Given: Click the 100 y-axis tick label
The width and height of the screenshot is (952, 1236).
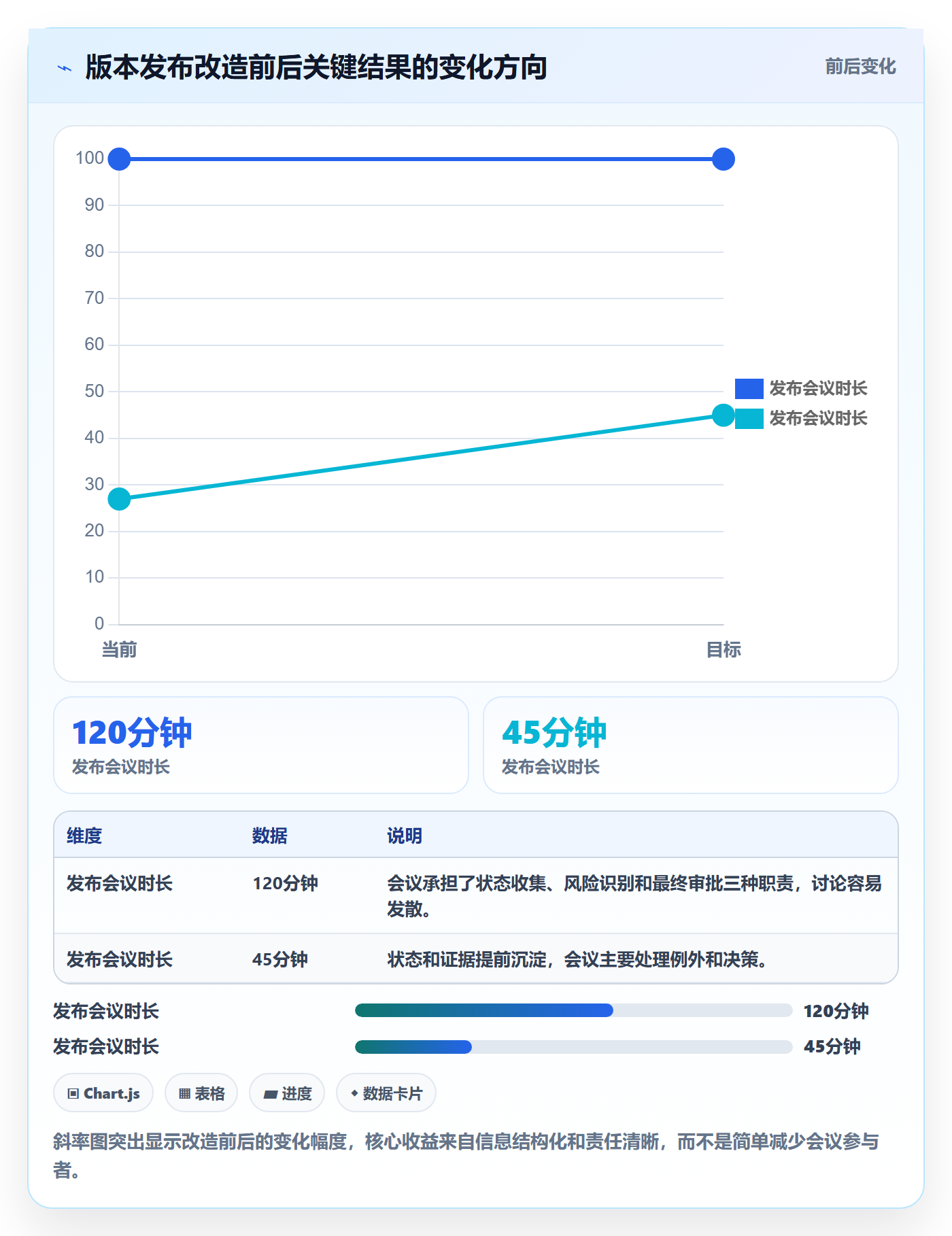Looking at the screenshot, I should coord(90,158).
